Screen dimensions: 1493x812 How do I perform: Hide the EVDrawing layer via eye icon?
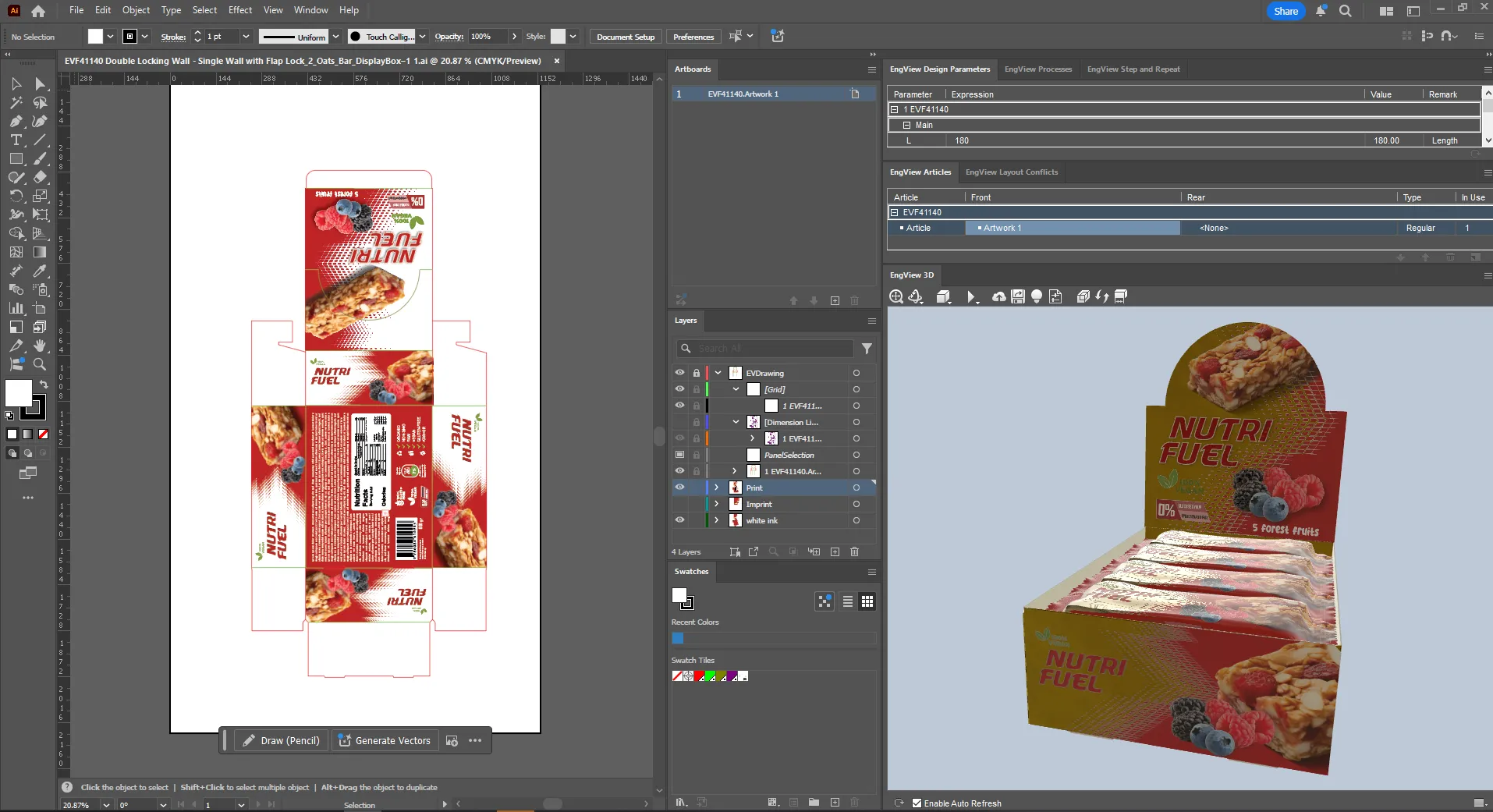(679, 373)
